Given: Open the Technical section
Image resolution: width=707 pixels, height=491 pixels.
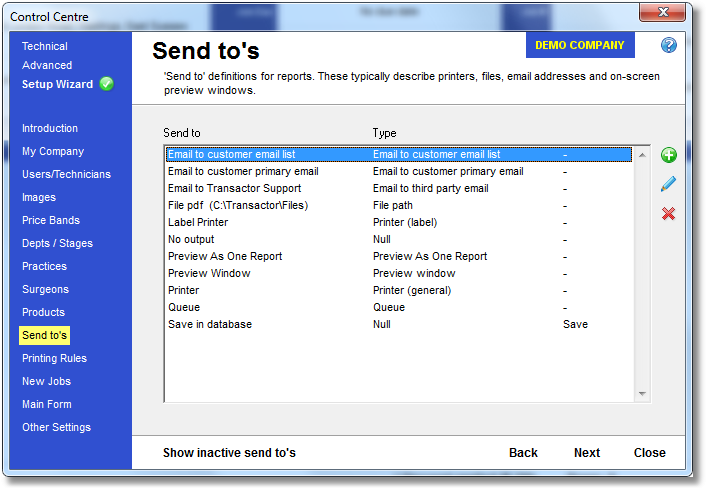Looking at the screenshot, I should (x=45, y=46).
